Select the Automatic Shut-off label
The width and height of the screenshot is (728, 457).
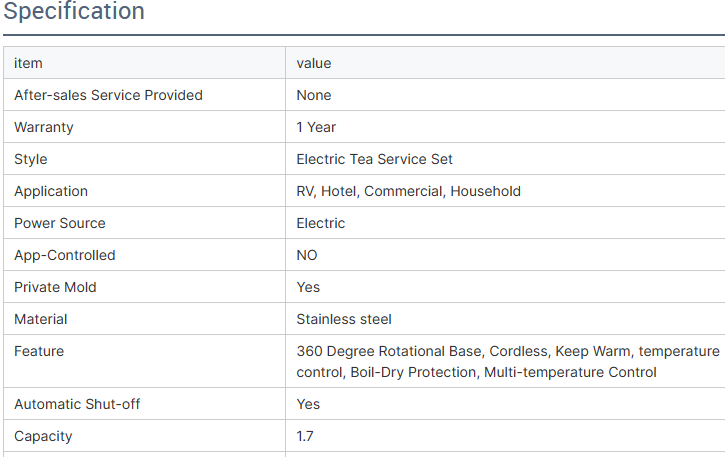(x=77, y=405)
